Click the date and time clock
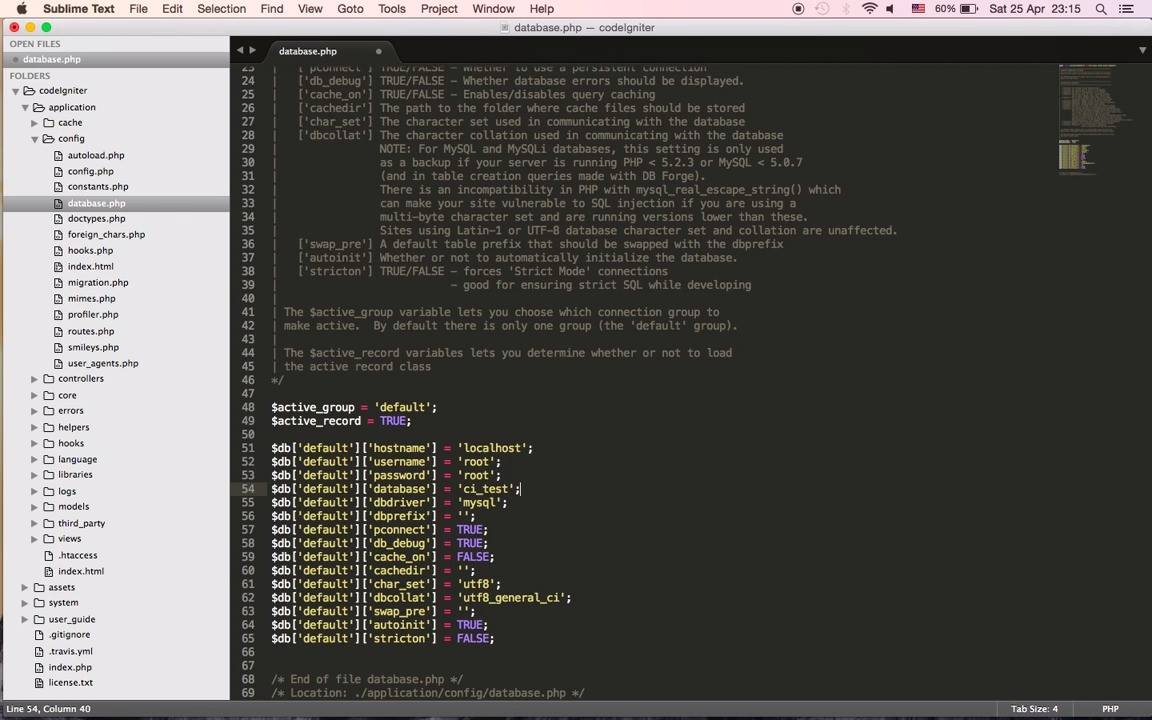This screenshot has height=720, width=1152. coord(1034,9)
